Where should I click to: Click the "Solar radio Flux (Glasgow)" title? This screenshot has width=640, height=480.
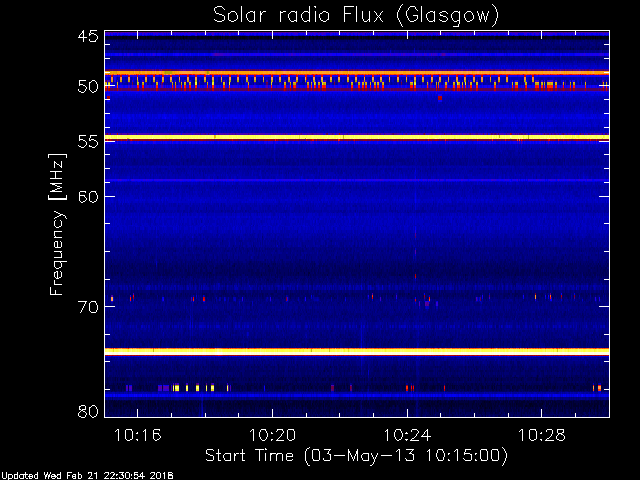point(355,15)
